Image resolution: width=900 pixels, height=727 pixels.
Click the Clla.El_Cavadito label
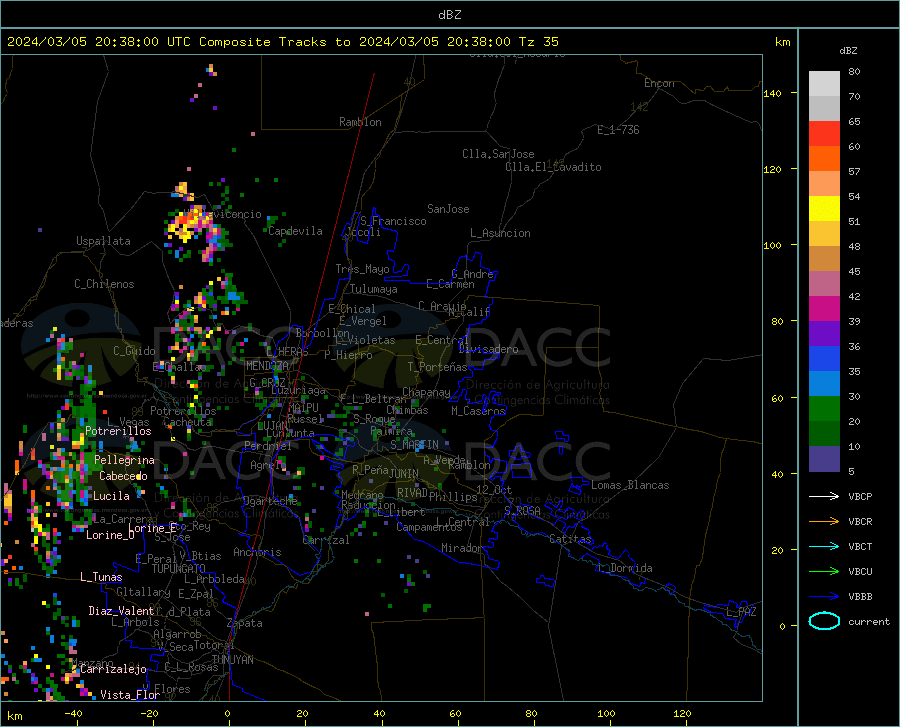pos(553,167)
